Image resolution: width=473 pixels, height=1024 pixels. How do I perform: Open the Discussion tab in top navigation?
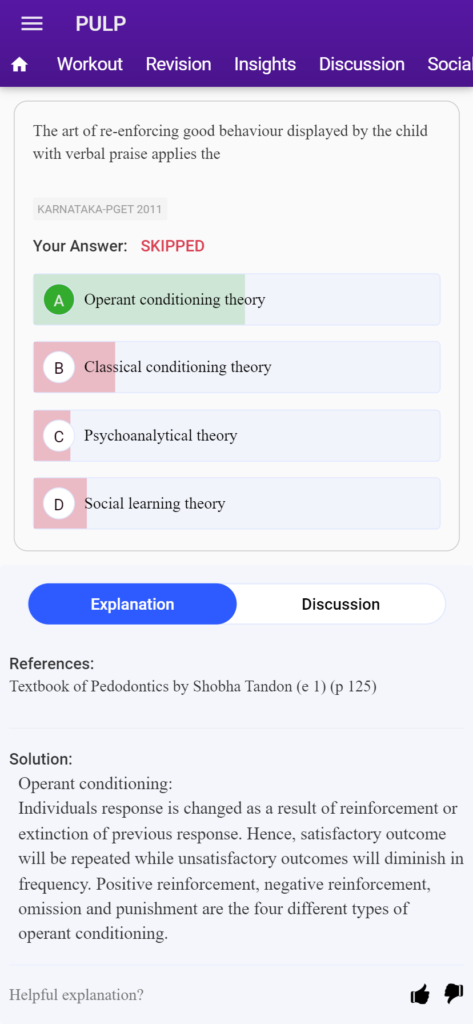(x=361, y=64)
